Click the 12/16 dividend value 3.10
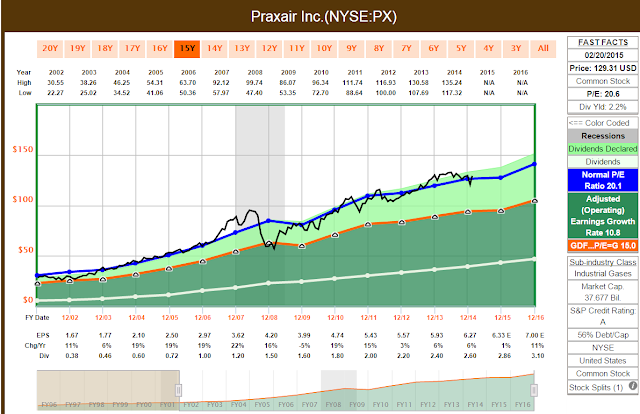This screenshot has height=414, width=640. tap(538, 356)
